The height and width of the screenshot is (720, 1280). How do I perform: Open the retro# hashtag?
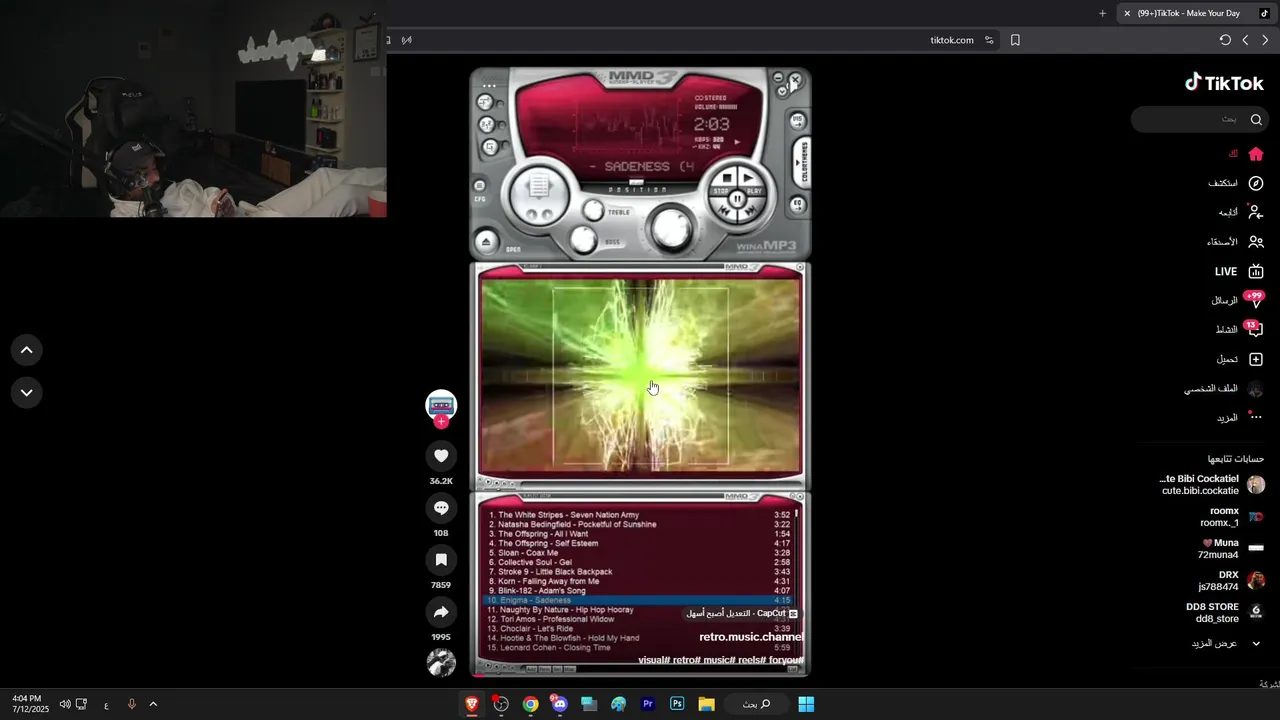click(x=688, y=660)
